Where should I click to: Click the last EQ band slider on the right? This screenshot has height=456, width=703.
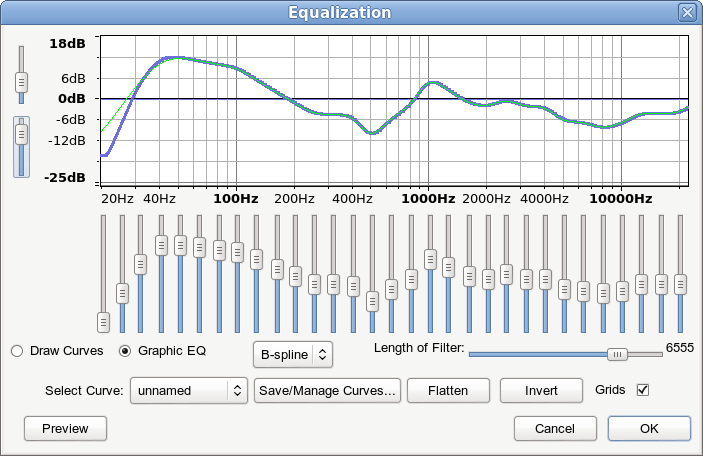(681, 284)
